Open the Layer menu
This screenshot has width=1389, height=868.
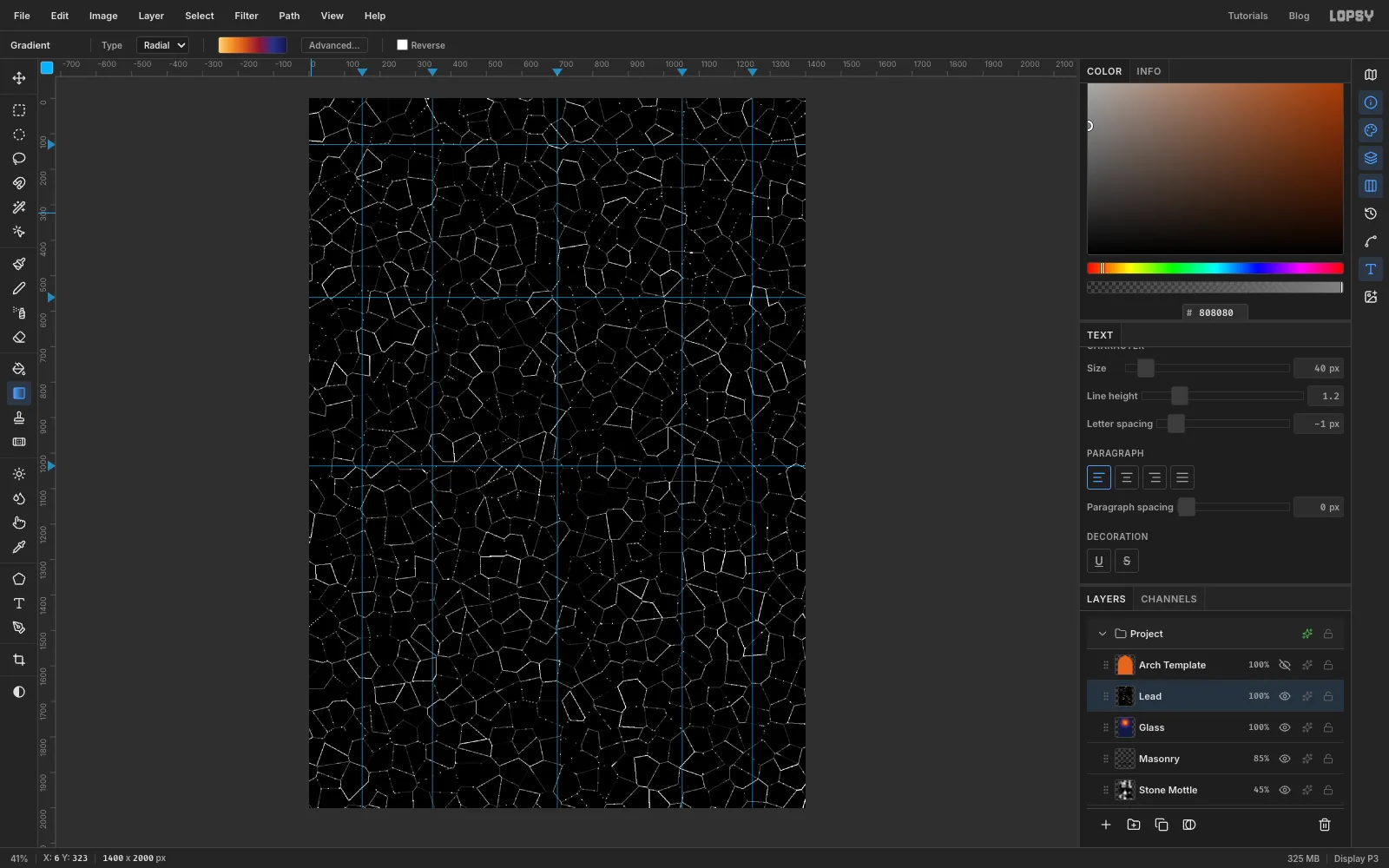(151, 16)
